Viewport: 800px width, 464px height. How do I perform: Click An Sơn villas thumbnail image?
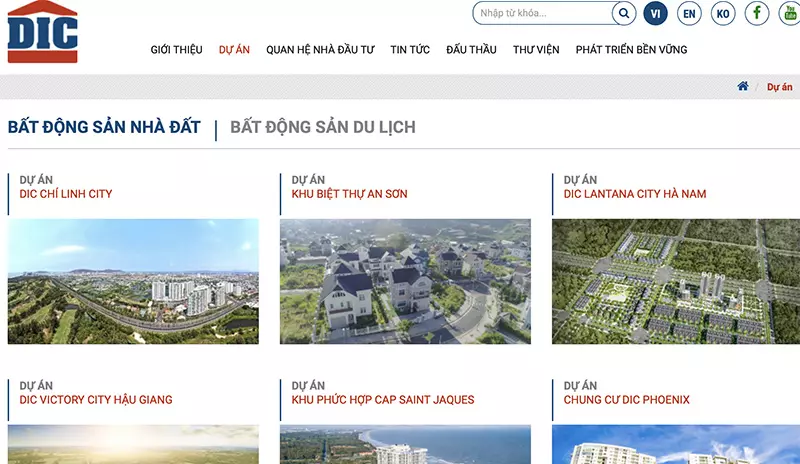[x=405, y=281]
